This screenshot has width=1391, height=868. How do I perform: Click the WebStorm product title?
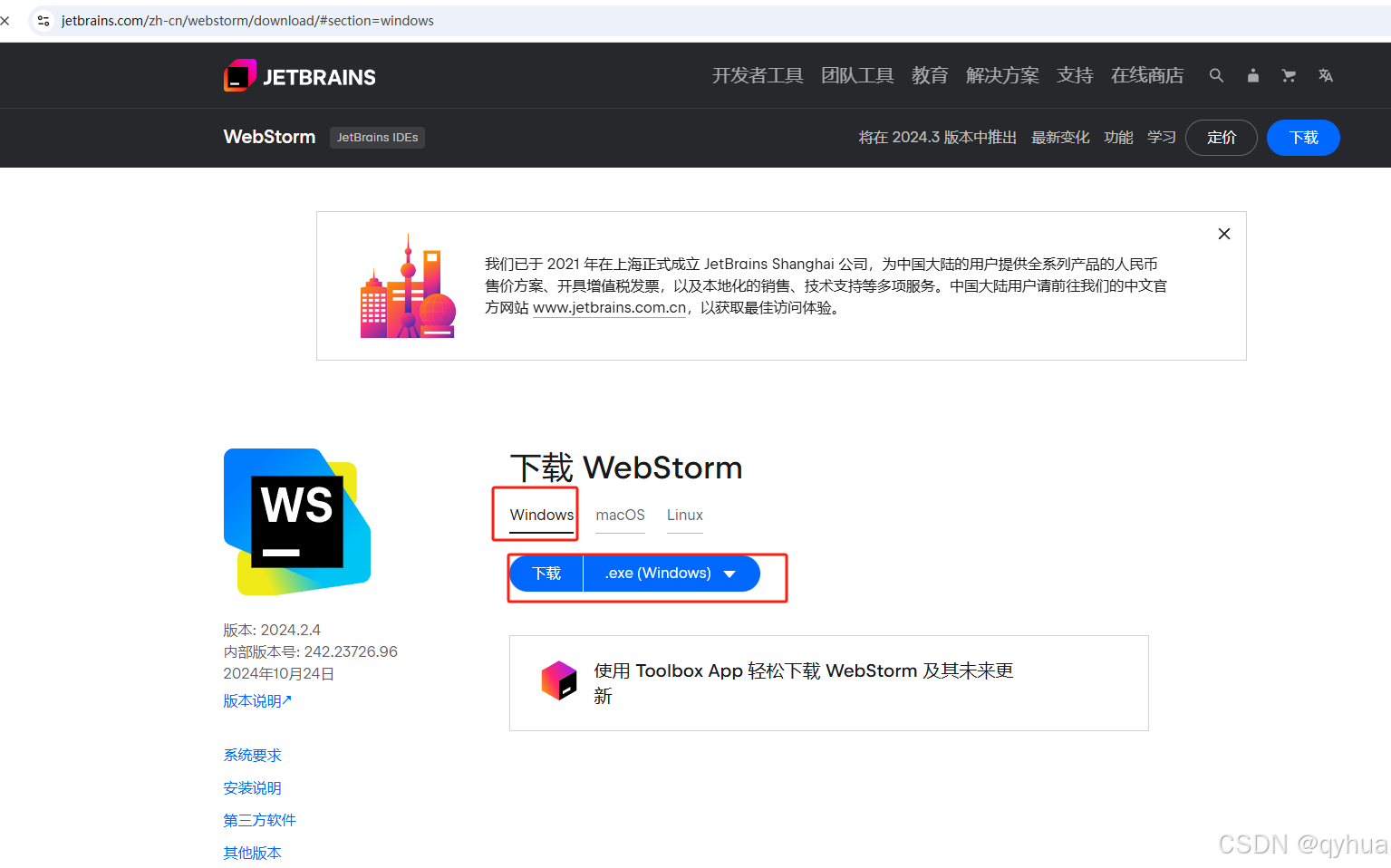pyautogui.click(x=269, y=137)
